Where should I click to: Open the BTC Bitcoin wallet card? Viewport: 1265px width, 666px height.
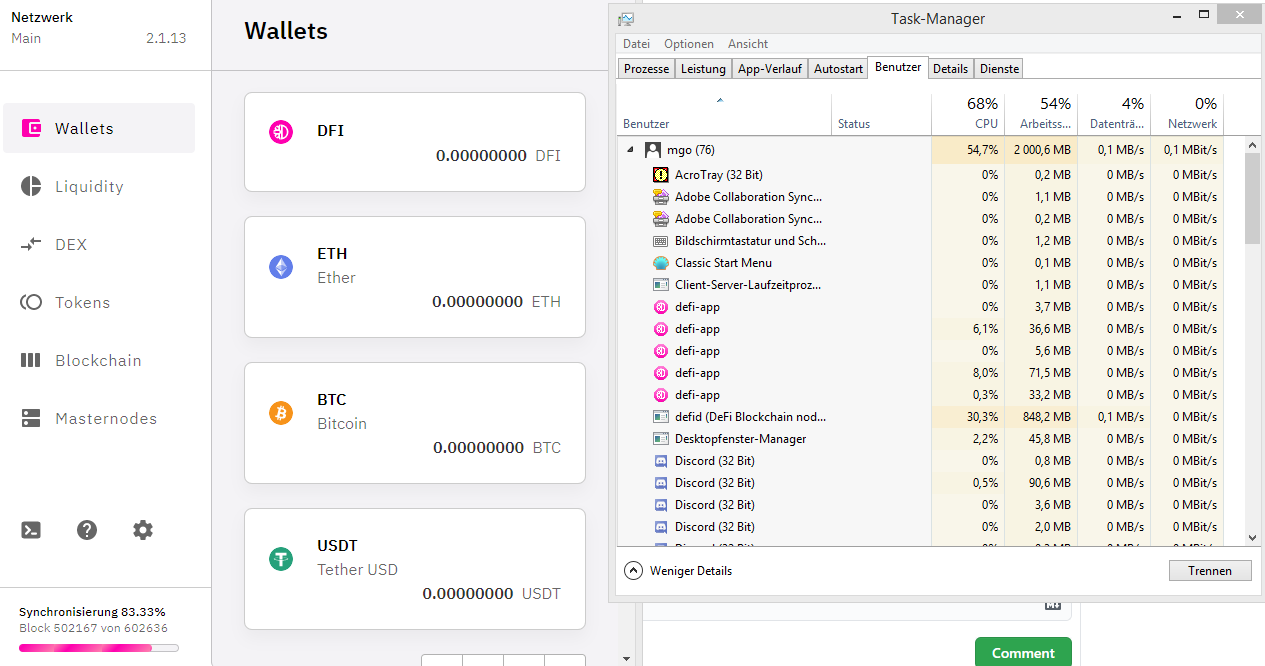coord(415,425)
